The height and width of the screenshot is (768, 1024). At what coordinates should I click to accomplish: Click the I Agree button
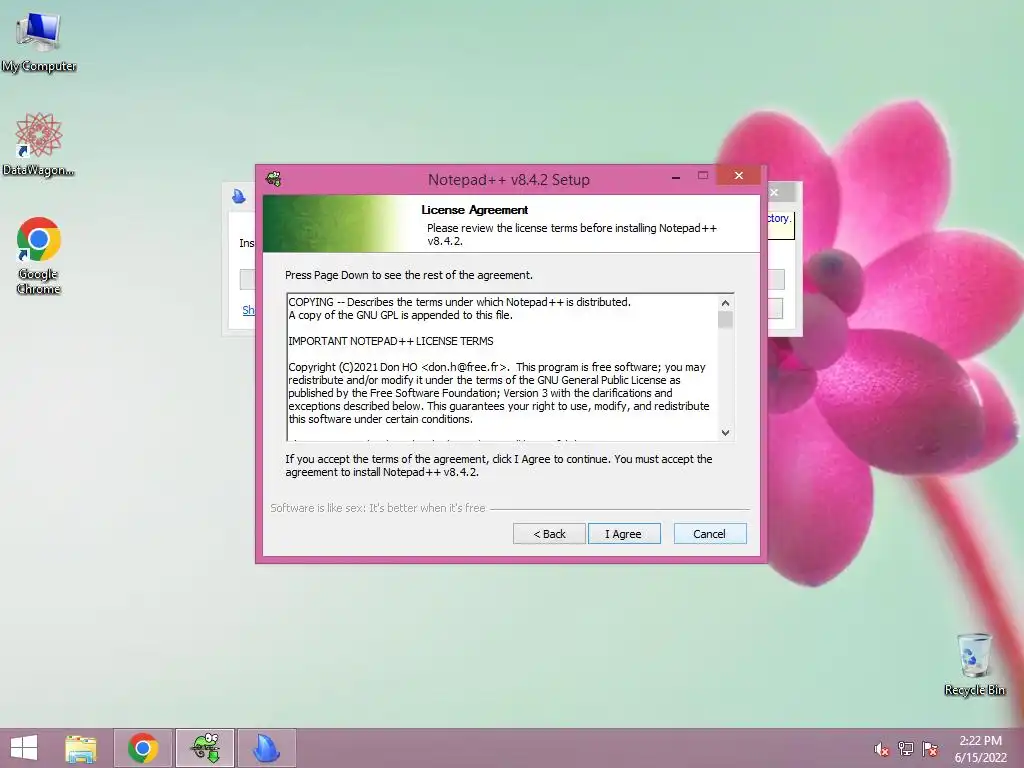(624, 534)
